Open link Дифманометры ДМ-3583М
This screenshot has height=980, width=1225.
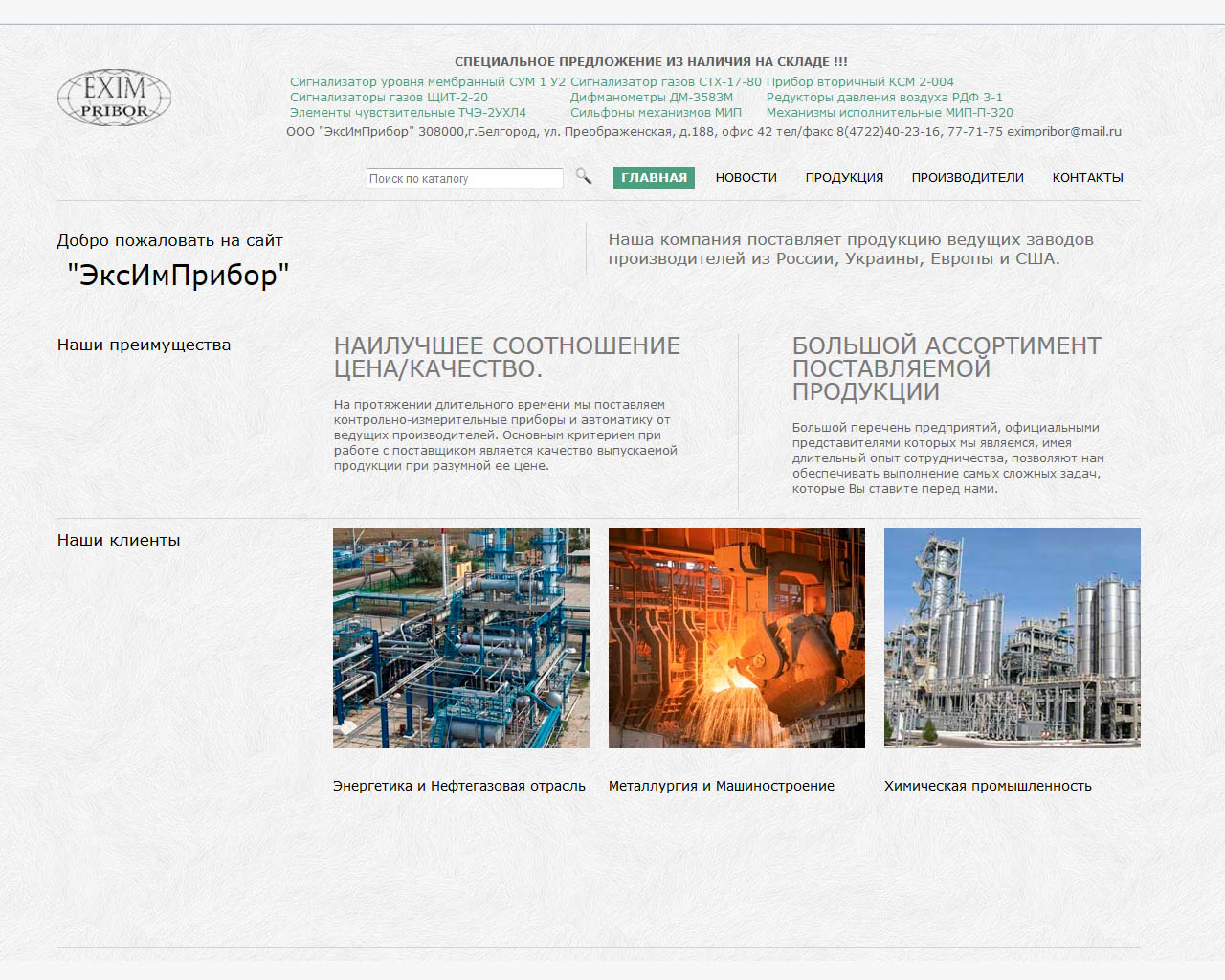pos(652,98)
